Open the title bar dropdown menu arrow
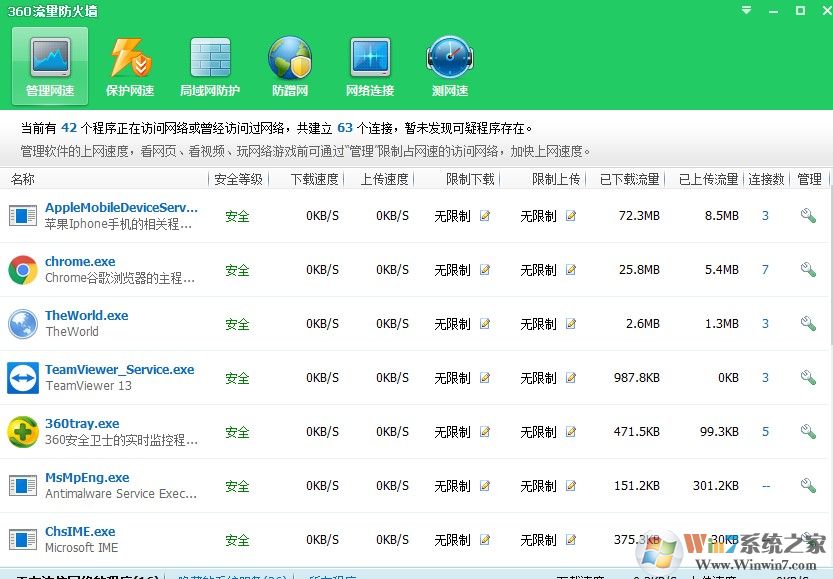The width and height of the screenshot is (833, 579). [x=746, y=11]
